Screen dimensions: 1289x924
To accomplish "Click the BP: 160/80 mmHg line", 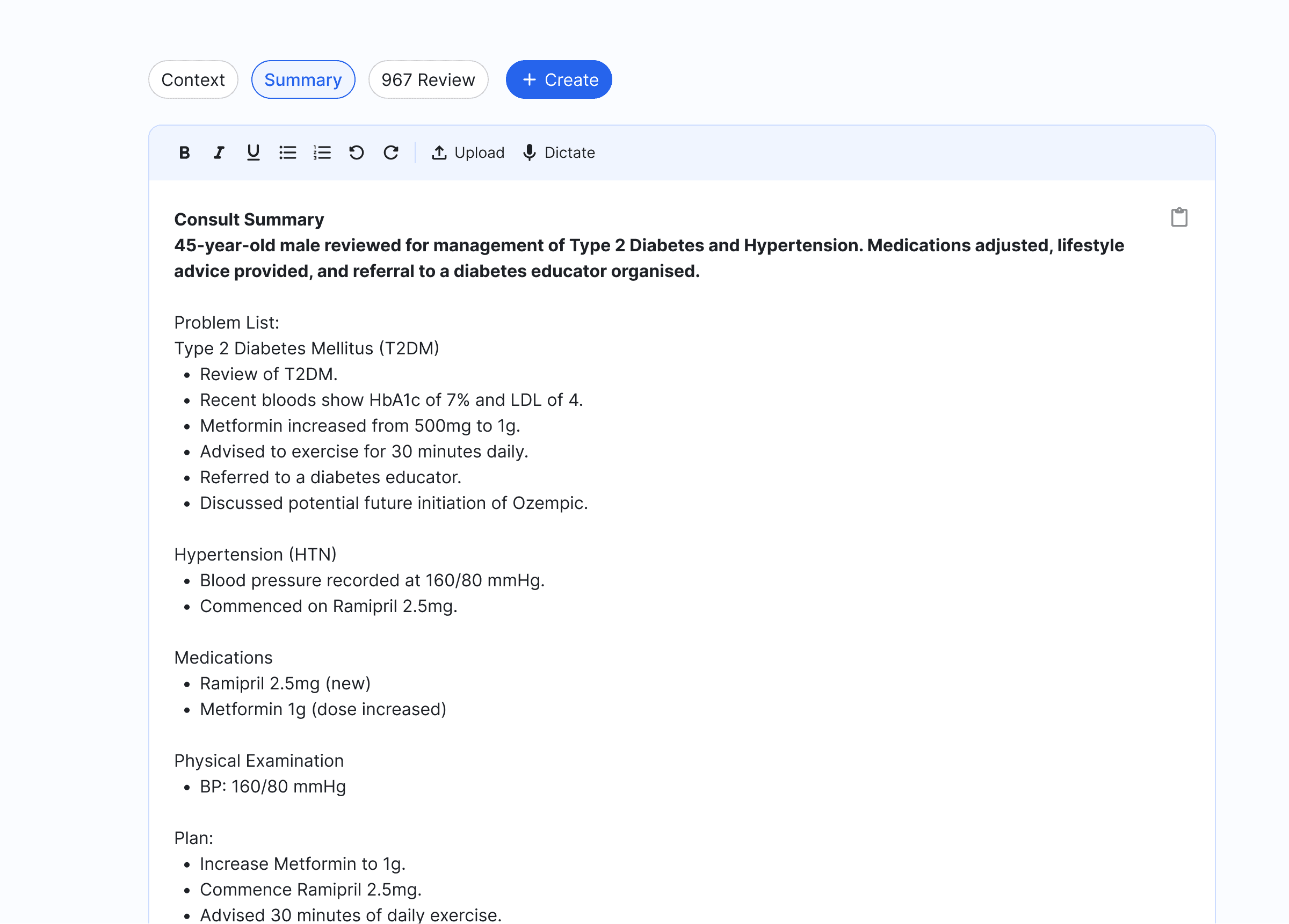I will [x=272, y=787].
